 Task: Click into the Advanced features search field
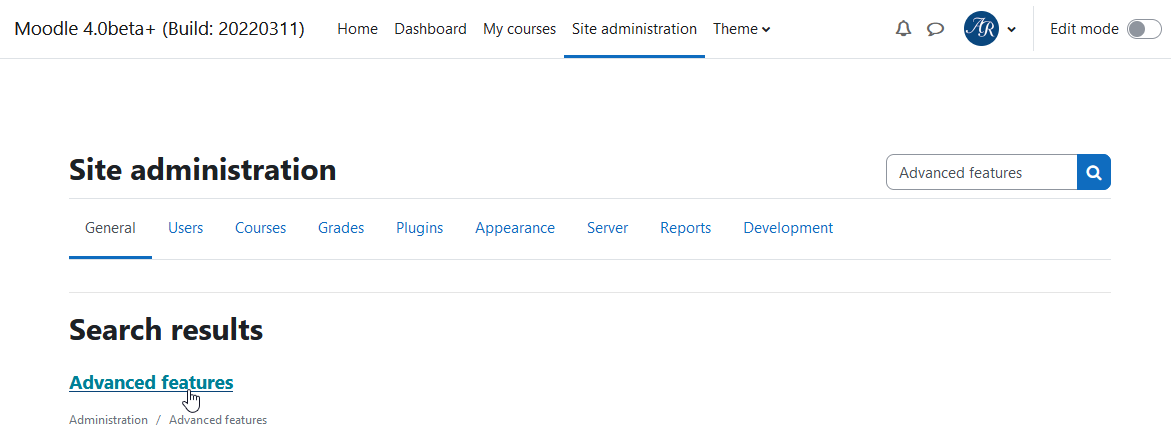(981, 172)
